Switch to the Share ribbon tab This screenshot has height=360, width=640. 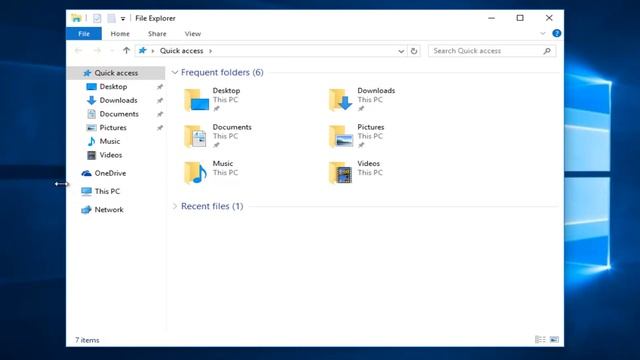(x=157, y=34)
